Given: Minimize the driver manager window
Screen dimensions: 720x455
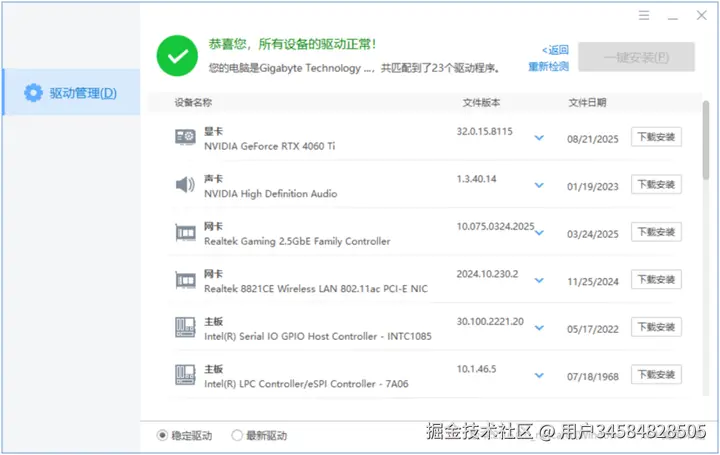Looking at the screenshot, I should (673, 18).
